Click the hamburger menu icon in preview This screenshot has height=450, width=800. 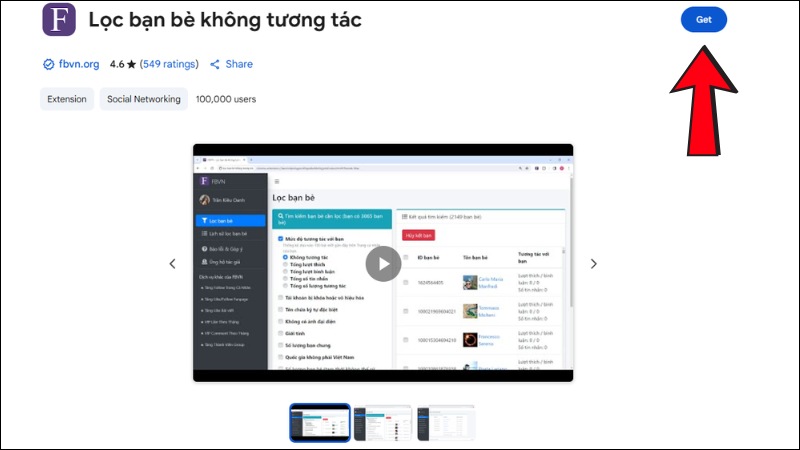(x=277, y=182)
